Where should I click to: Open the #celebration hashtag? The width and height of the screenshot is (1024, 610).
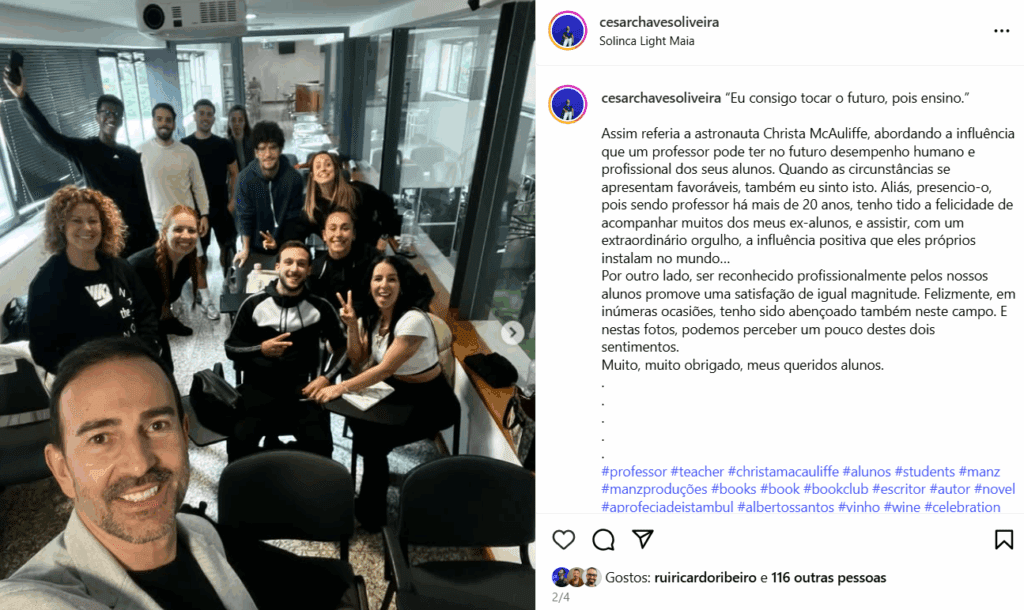962,507
